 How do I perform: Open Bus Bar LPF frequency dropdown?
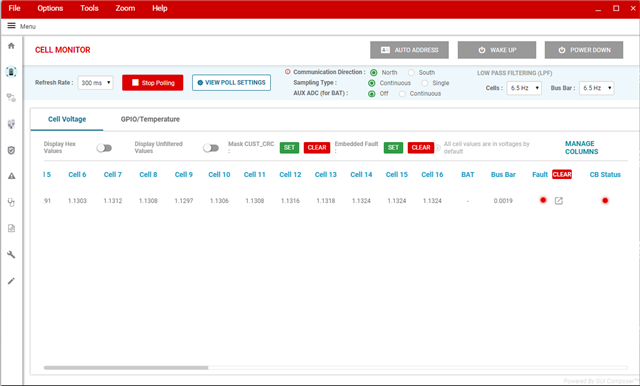click(x=596, y=88)
